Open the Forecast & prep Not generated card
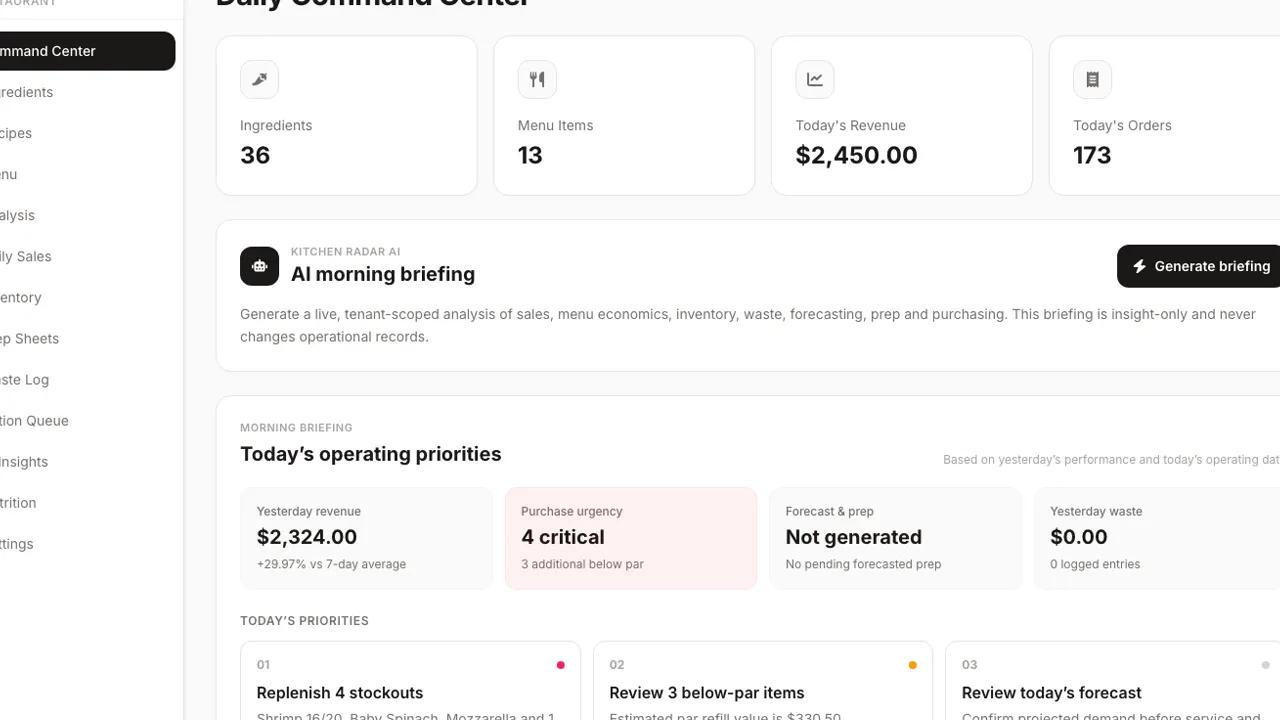Viewport: 1280px width, 720px height. [x=895, y=538]
